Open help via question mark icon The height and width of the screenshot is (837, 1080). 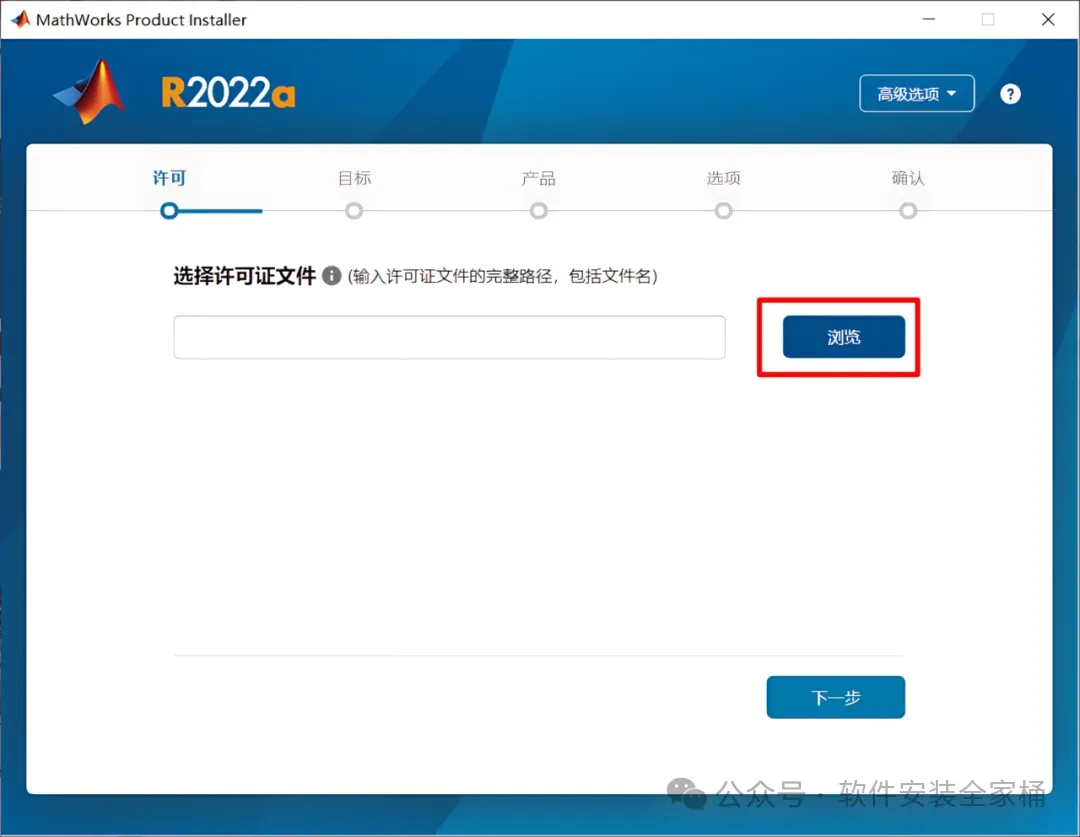tap(1010, 94)
